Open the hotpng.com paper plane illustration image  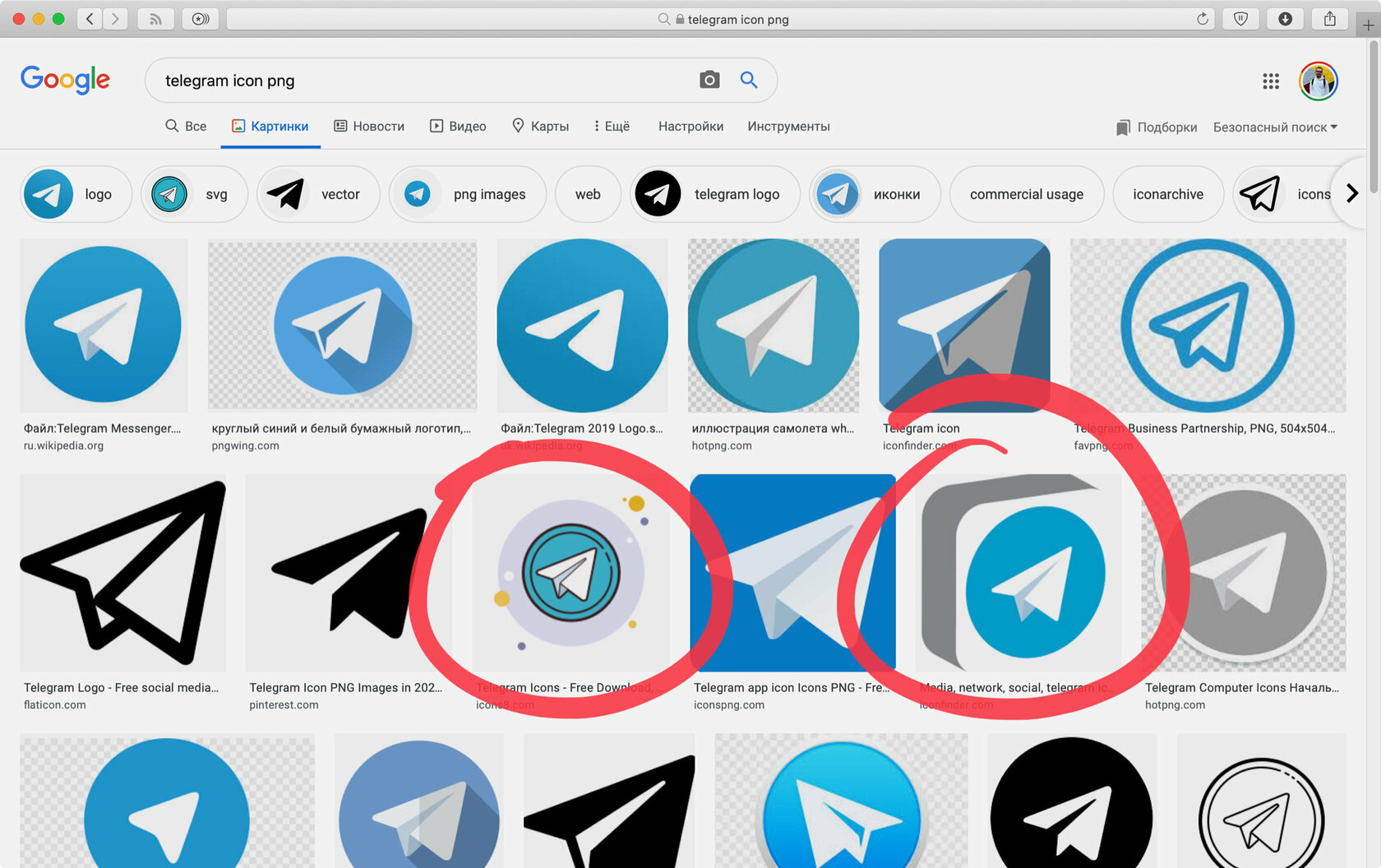click(x=774, y=325)
